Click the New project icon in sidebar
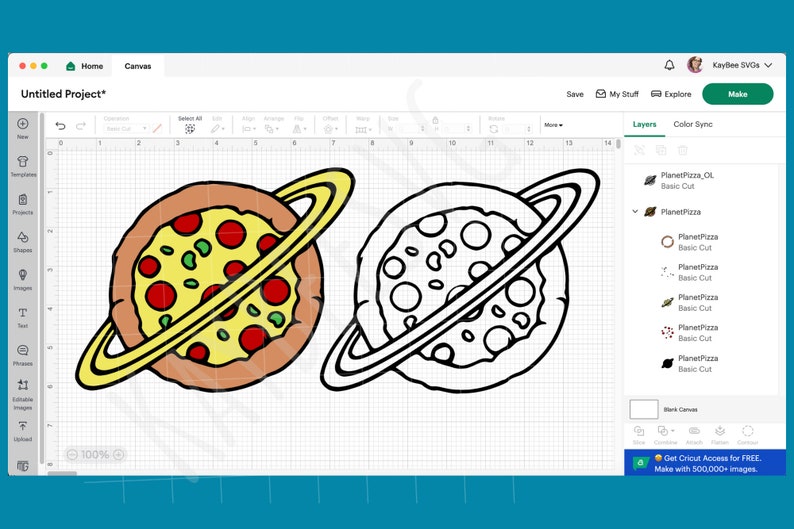The width and height of the screenshot is (794, 529). 23,128
